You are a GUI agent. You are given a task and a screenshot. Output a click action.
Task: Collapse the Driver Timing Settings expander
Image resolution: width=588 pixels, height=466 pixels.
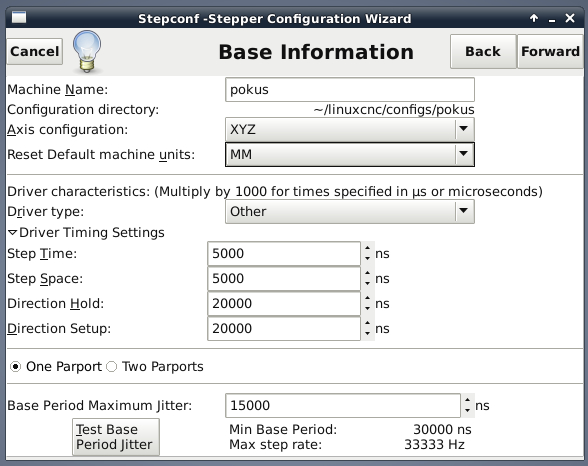12,233
